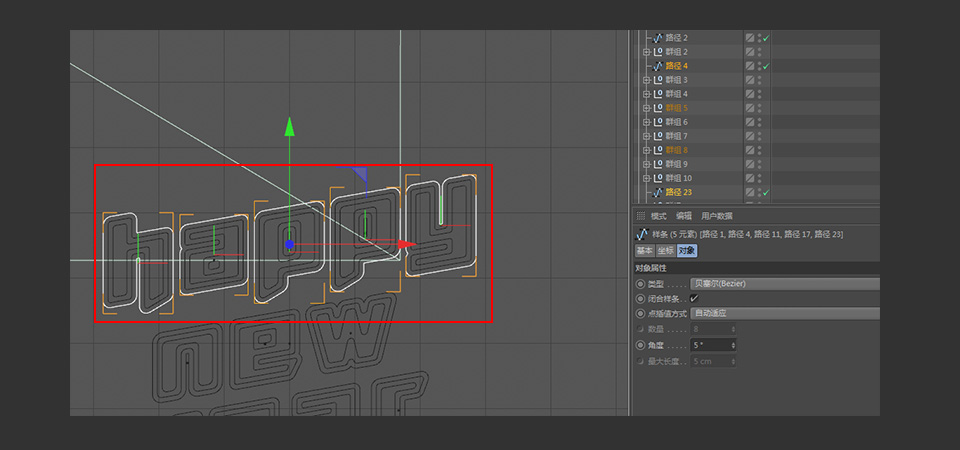
Task: Expand the 群组 3 tree node
Action: (646, 80)
